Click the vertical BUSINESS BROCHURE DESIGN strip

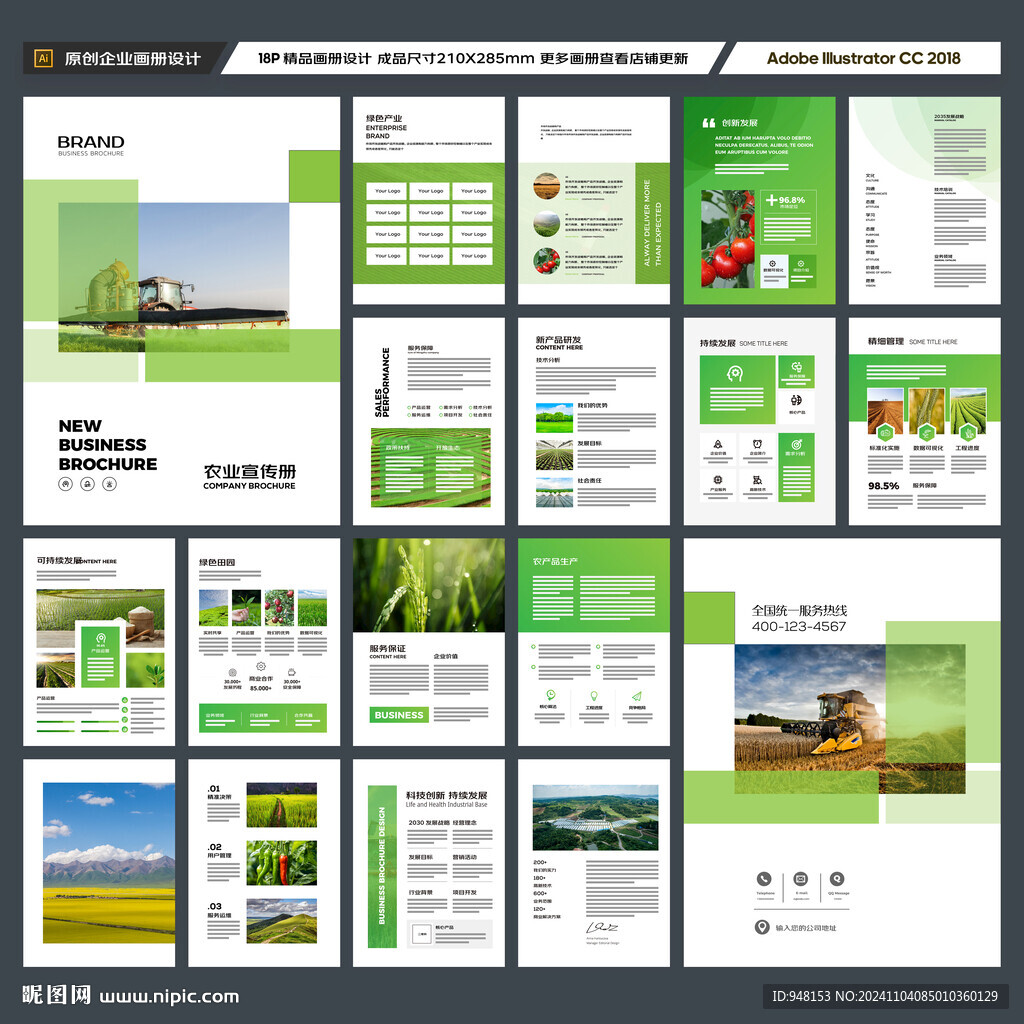(382, 866)
